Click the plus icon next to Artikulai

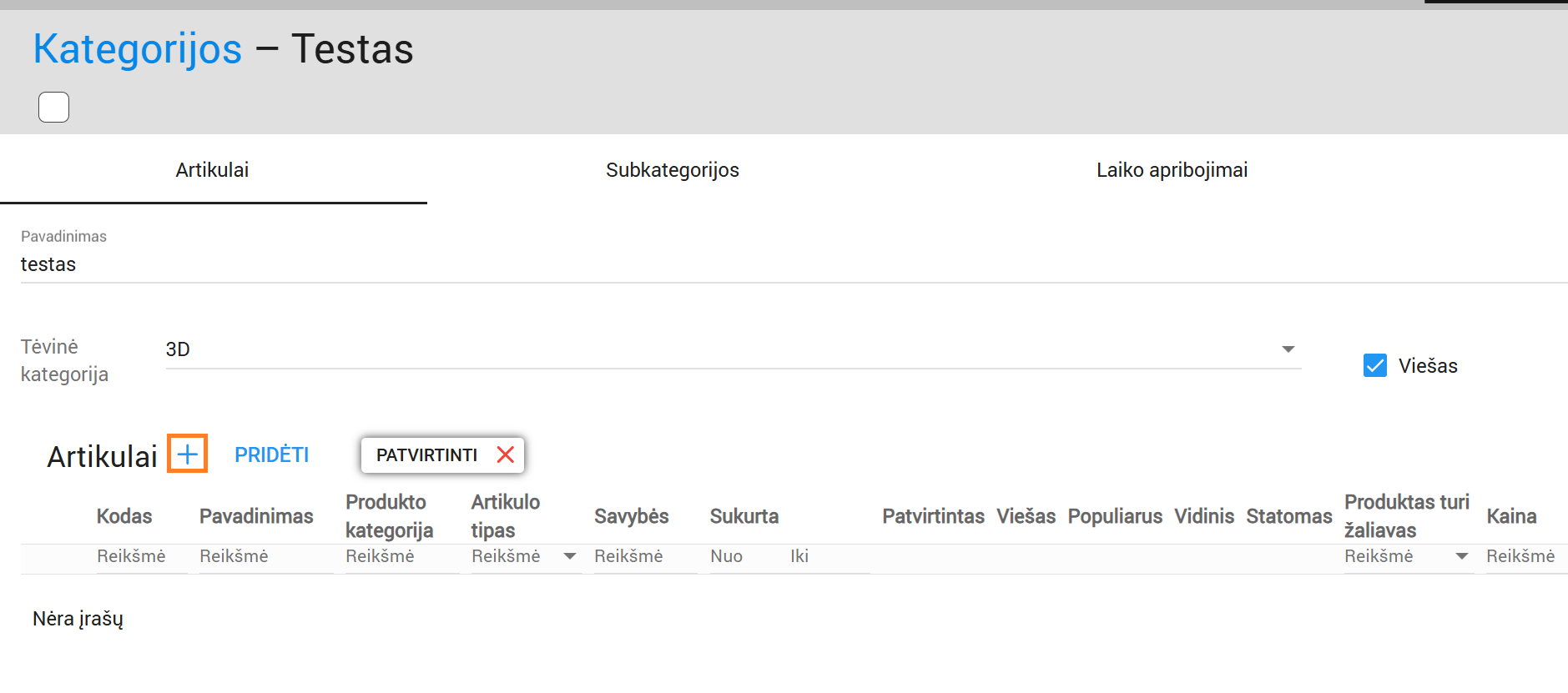(187, 454)
